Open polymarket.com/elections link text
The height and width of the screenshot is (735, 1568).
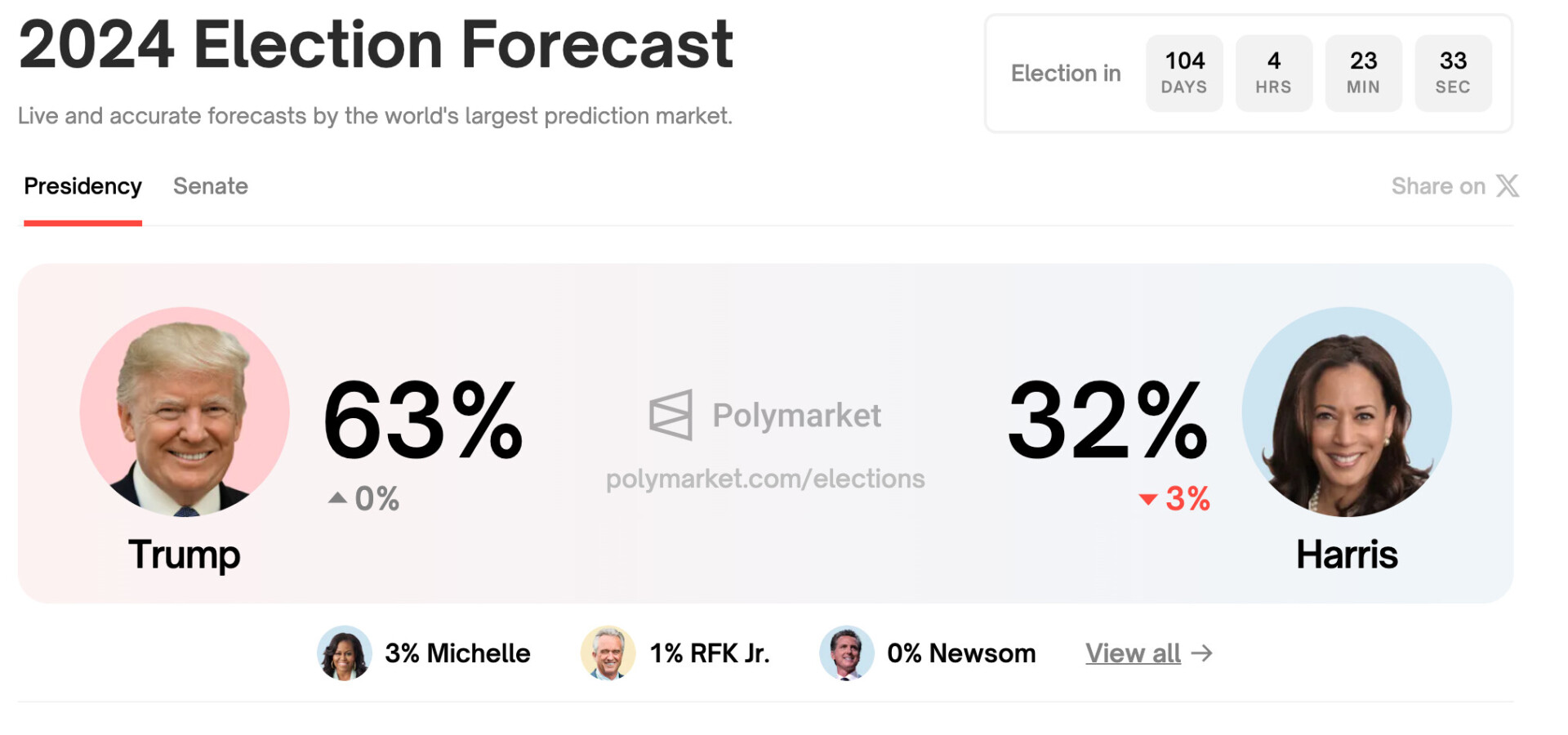coord(765,479)
